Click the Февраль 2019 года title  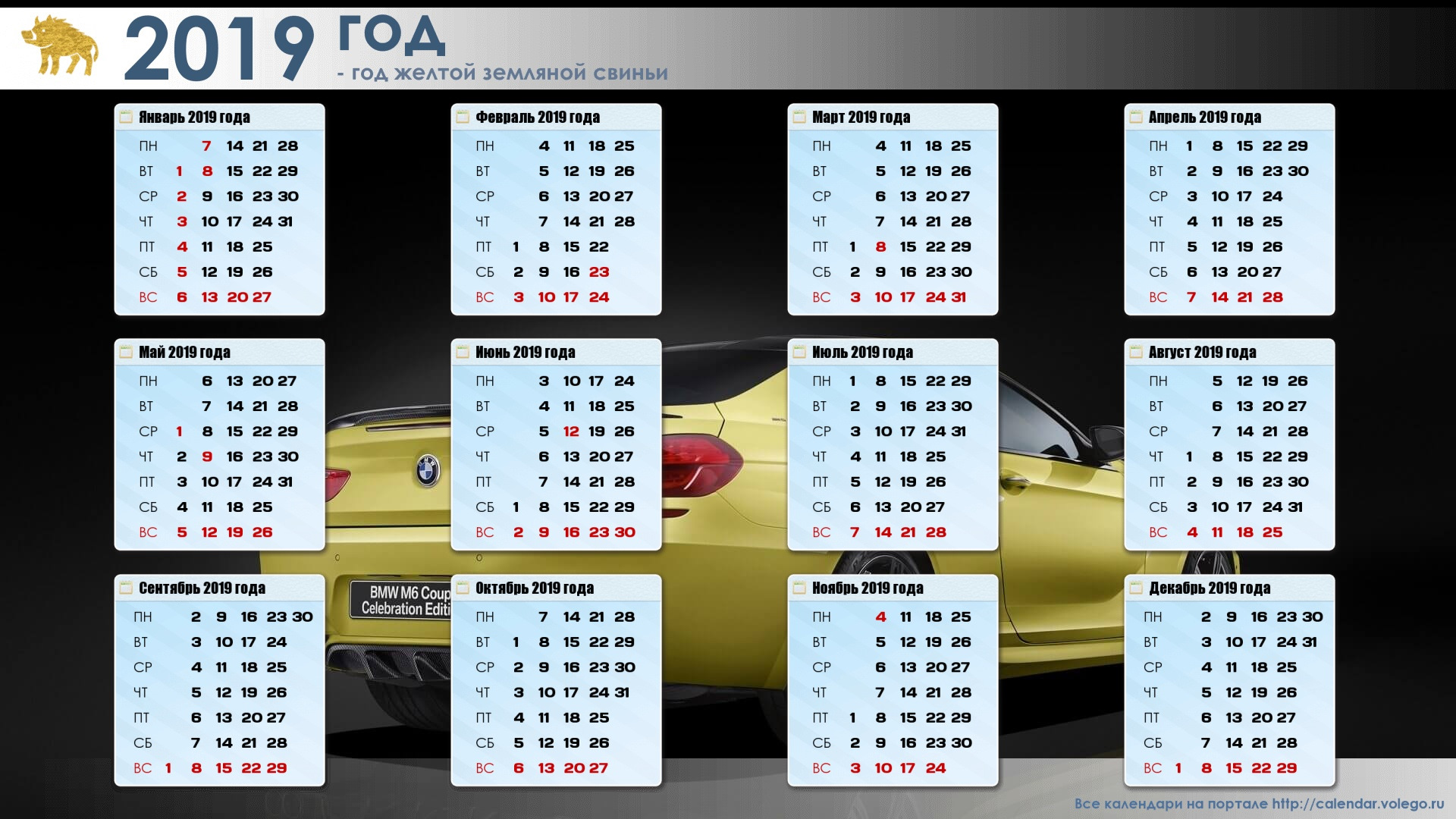[538, 117]
